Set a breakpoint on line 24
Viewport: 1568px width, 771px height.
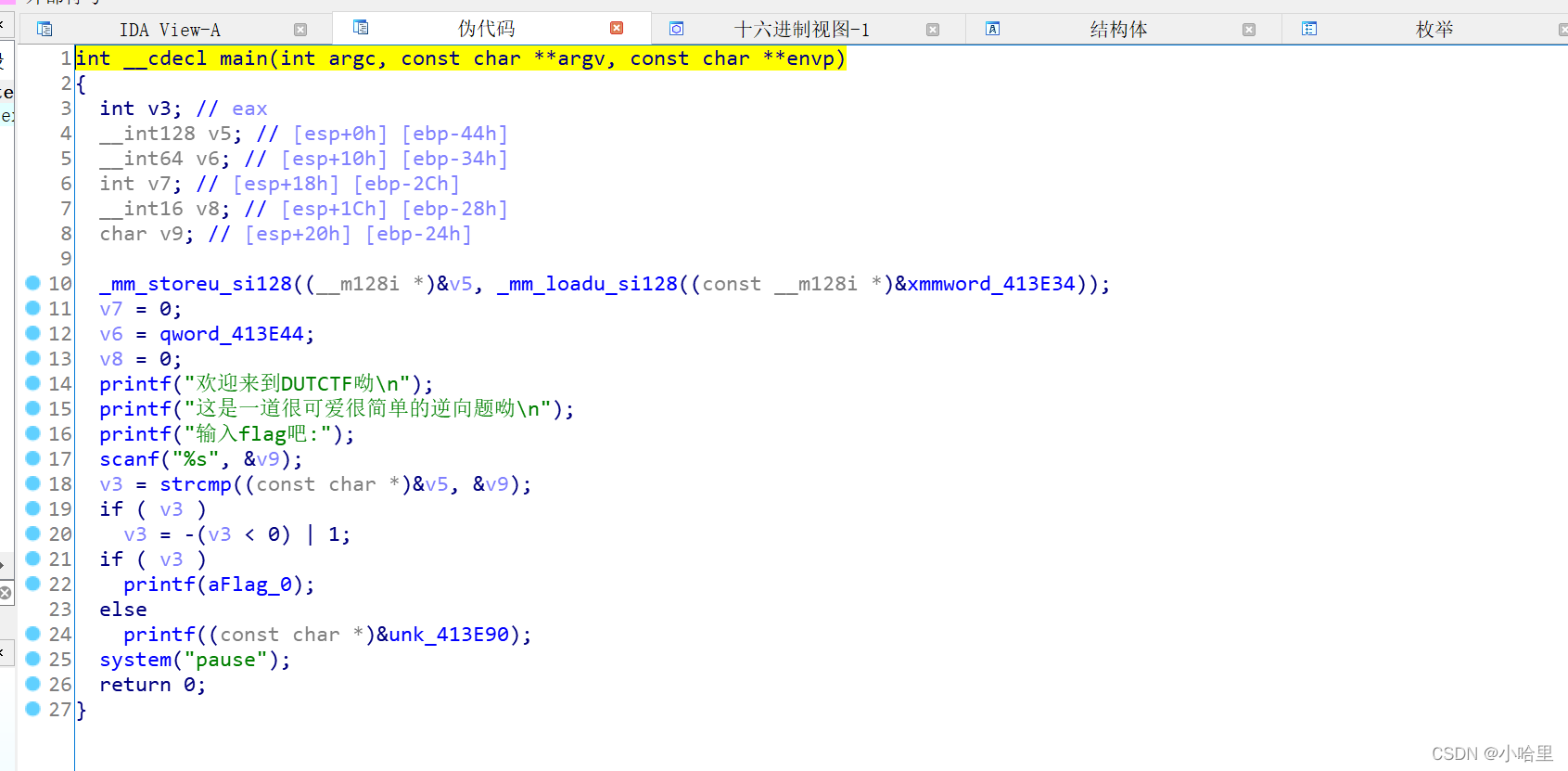click(x=32, y=634)
